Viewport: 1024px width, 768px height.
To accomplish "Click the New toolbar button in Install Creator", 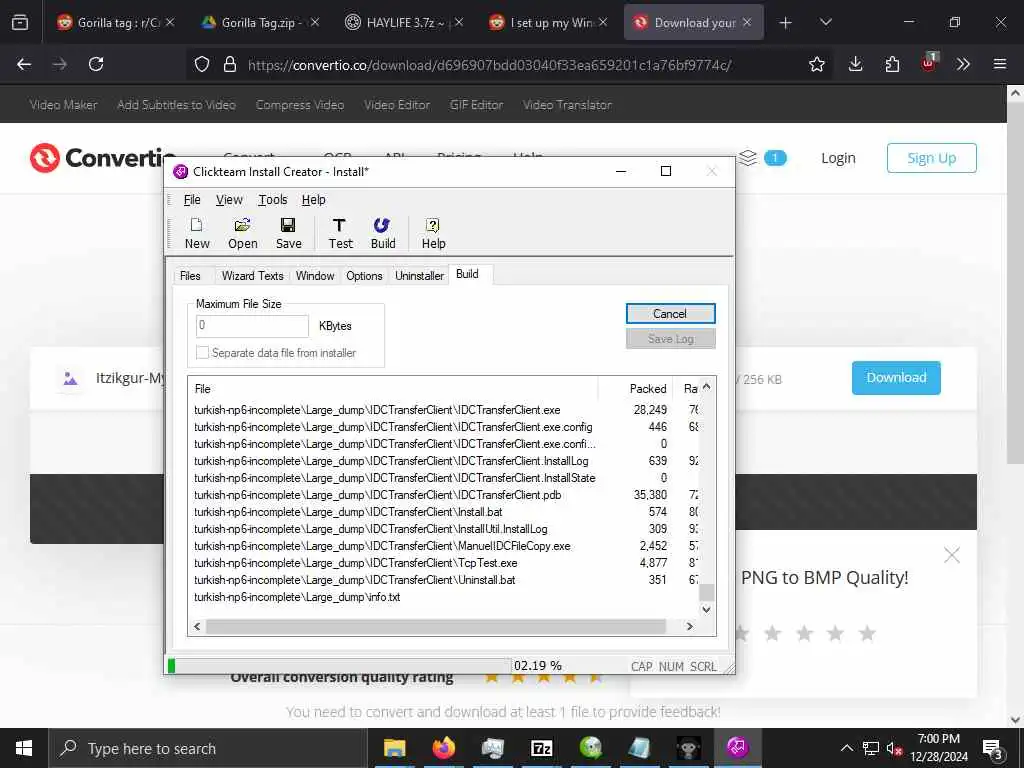I will [x=197, y=233].
